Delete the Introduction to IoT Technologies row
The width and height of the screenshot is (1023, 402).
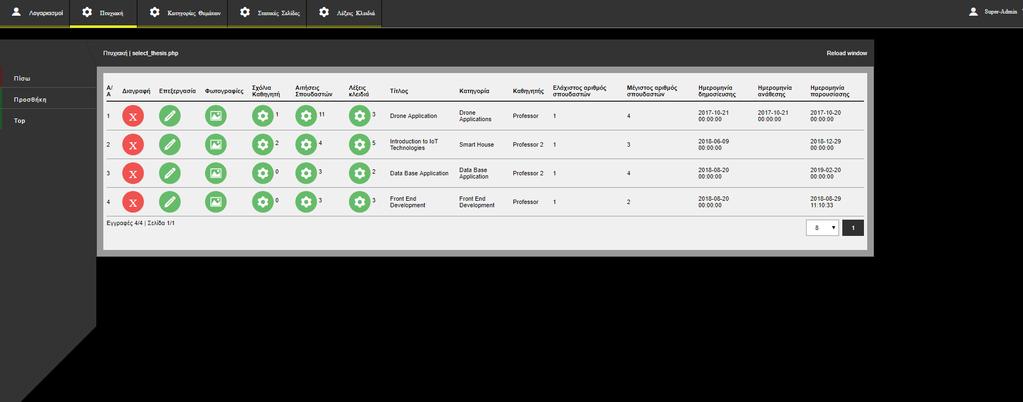click(133, 144)
